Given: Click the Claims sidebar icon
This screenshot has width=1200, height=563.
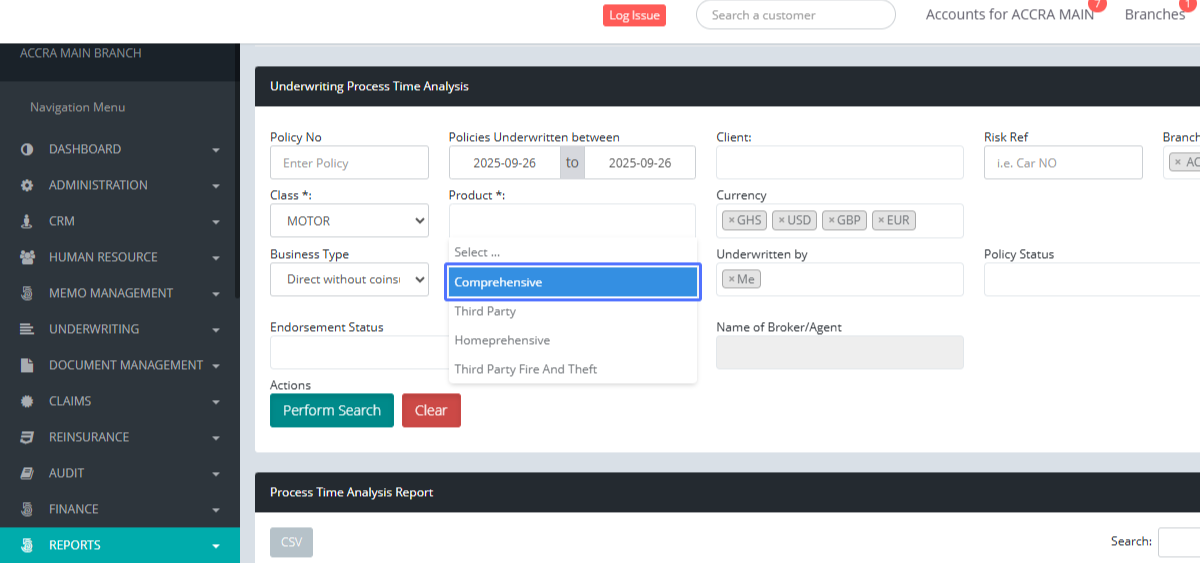Looking at the screenshot, I should 27,401.
